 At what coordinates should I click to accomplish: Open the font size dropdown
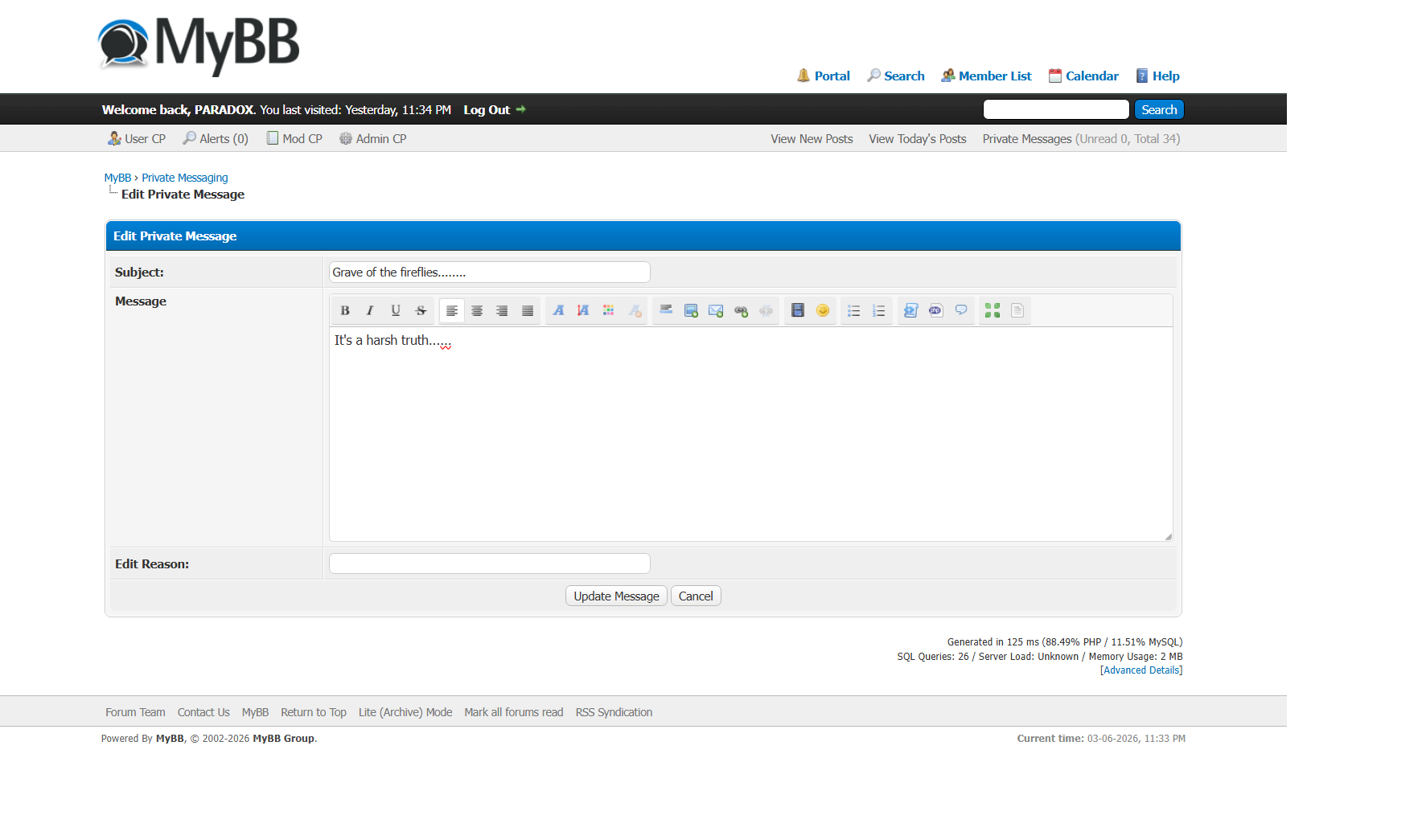[x=583, y=310]
